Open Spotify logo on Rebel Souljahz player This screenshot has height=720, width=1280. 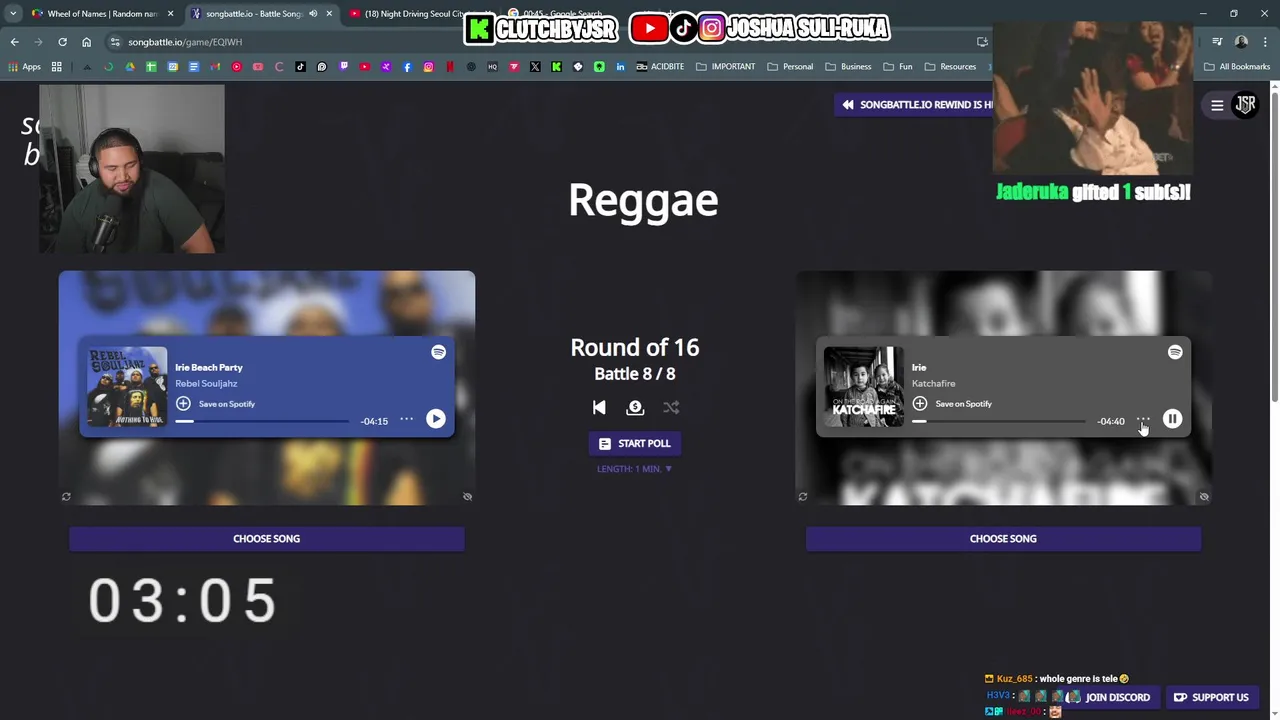(438, 352)
